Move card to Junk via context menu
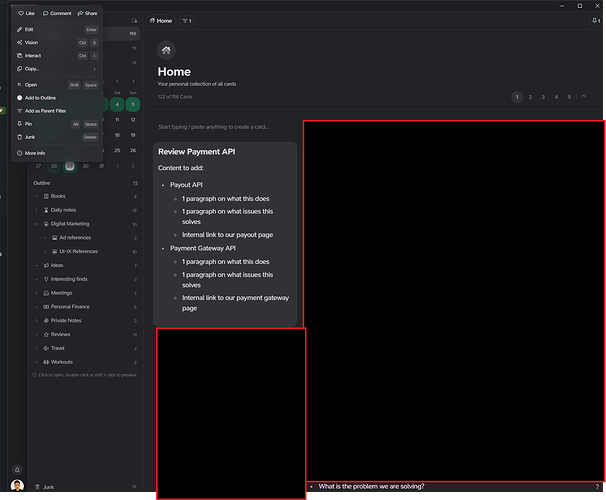 point(57,137)
